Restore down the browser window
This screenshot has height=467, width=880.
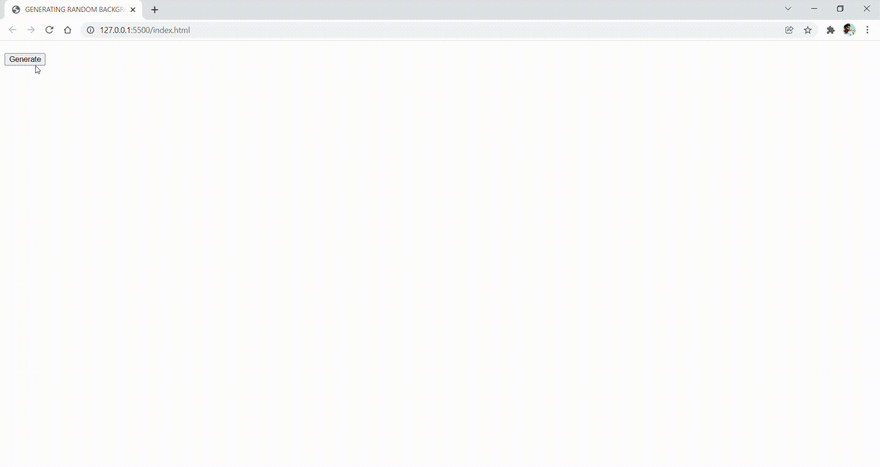(840, 9)
